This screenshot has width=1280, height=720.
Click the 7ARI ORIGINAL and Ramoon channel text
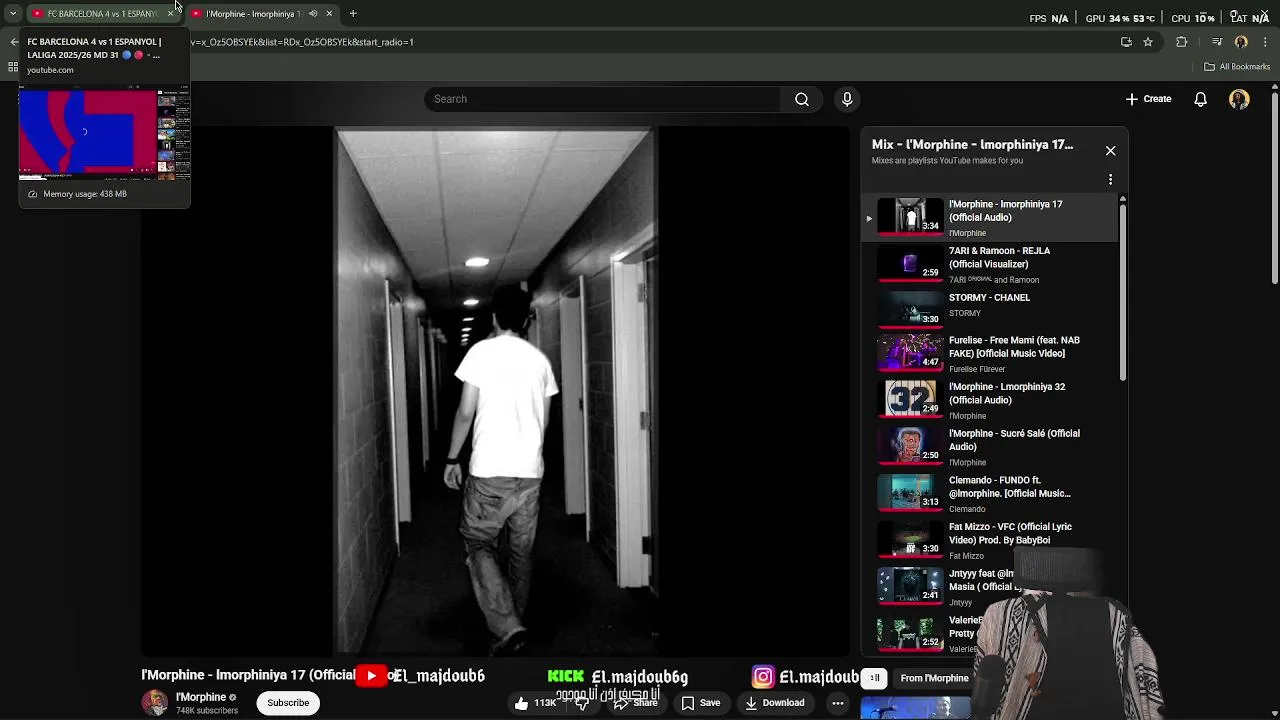pyautogui.click(x=994, y=280)
